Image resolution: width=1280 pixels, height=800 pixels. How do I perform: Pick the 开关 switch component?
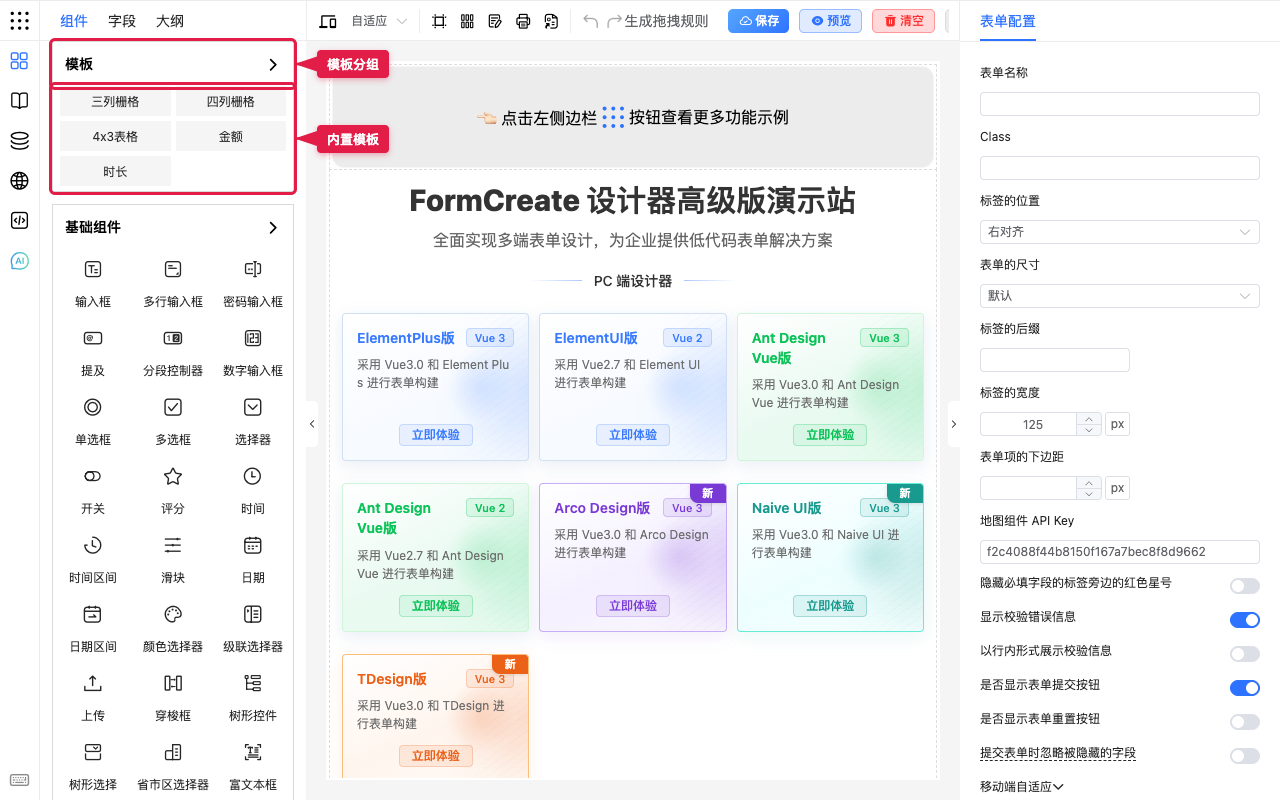93,490
